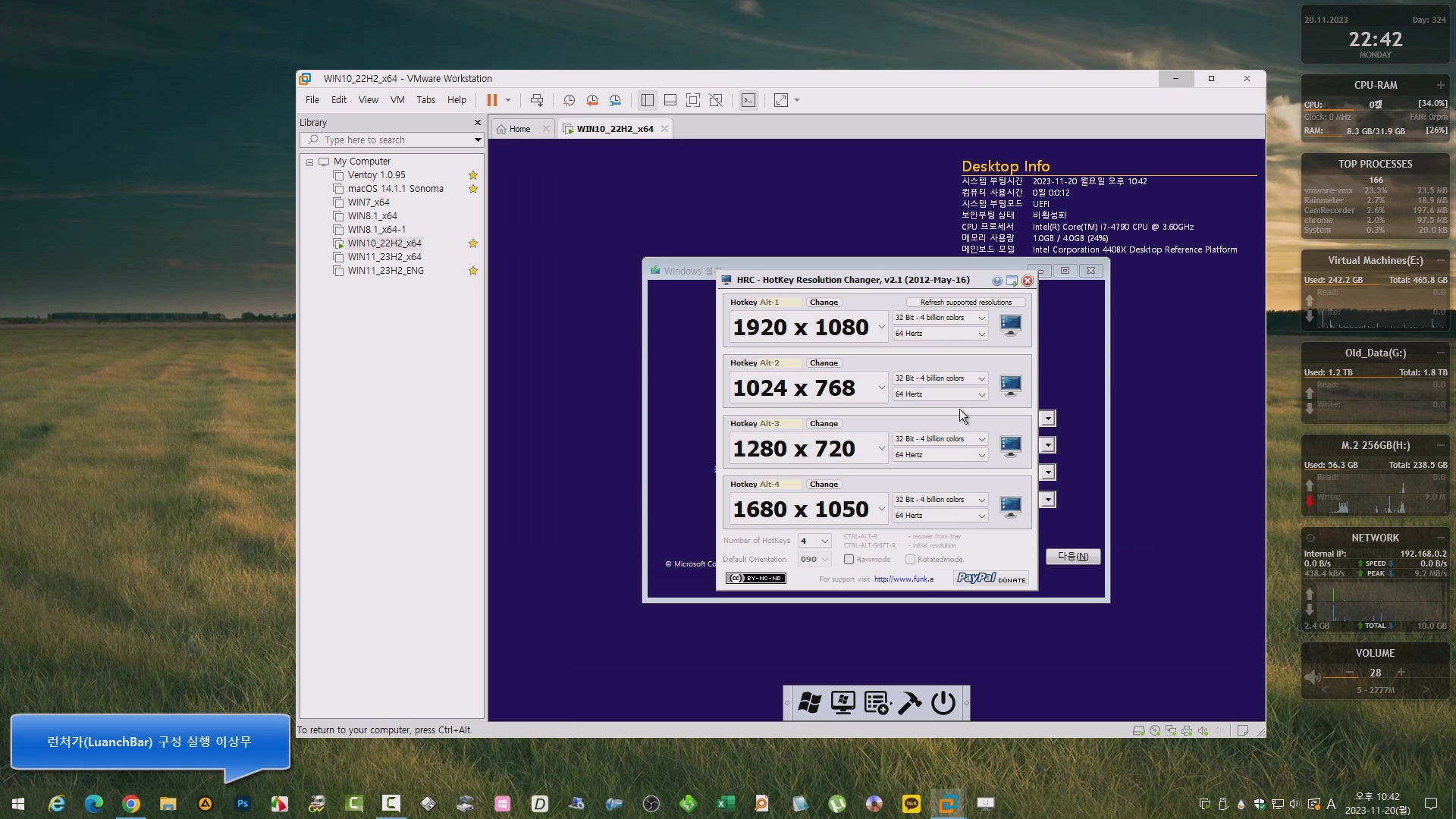Open the power options arrow beside pause
The image size is (1456, 819).
pos(508,100)
